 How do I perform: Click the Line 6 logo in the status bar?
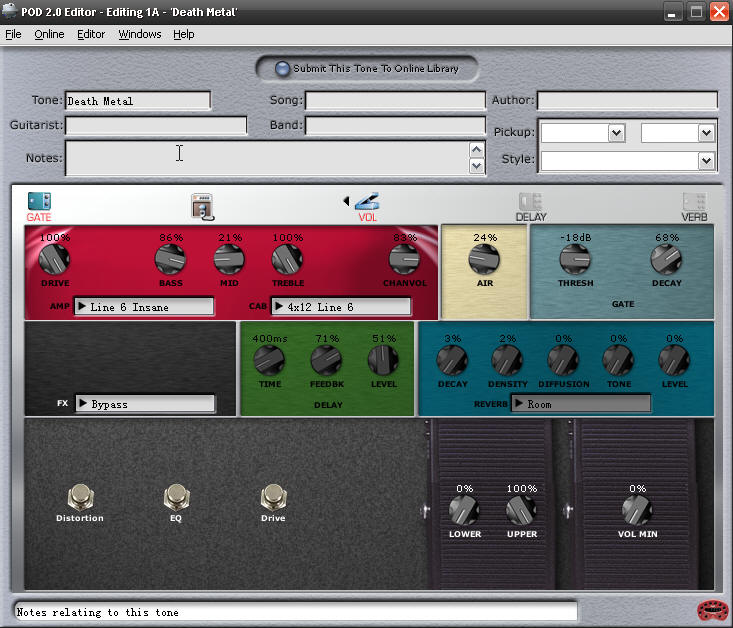click(712, 610)
